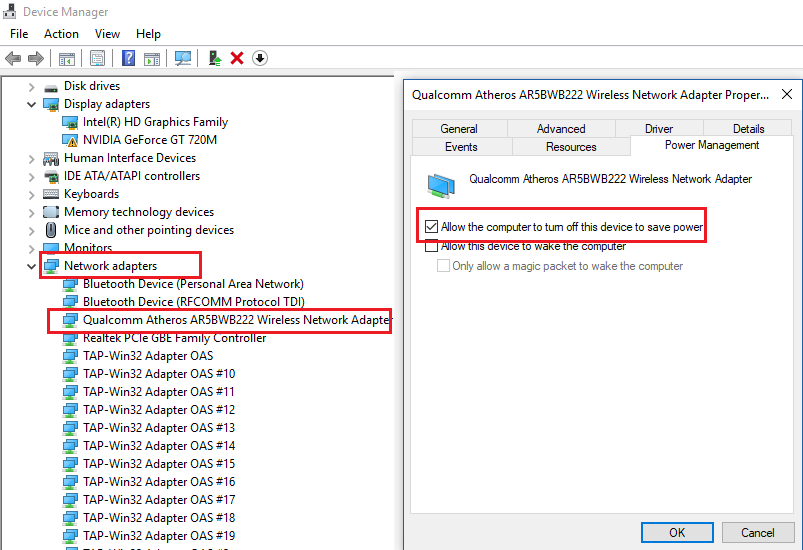Screen dimensions: 803x550
Task: Expand the Keyboards node
Action: tap(31, 195)
